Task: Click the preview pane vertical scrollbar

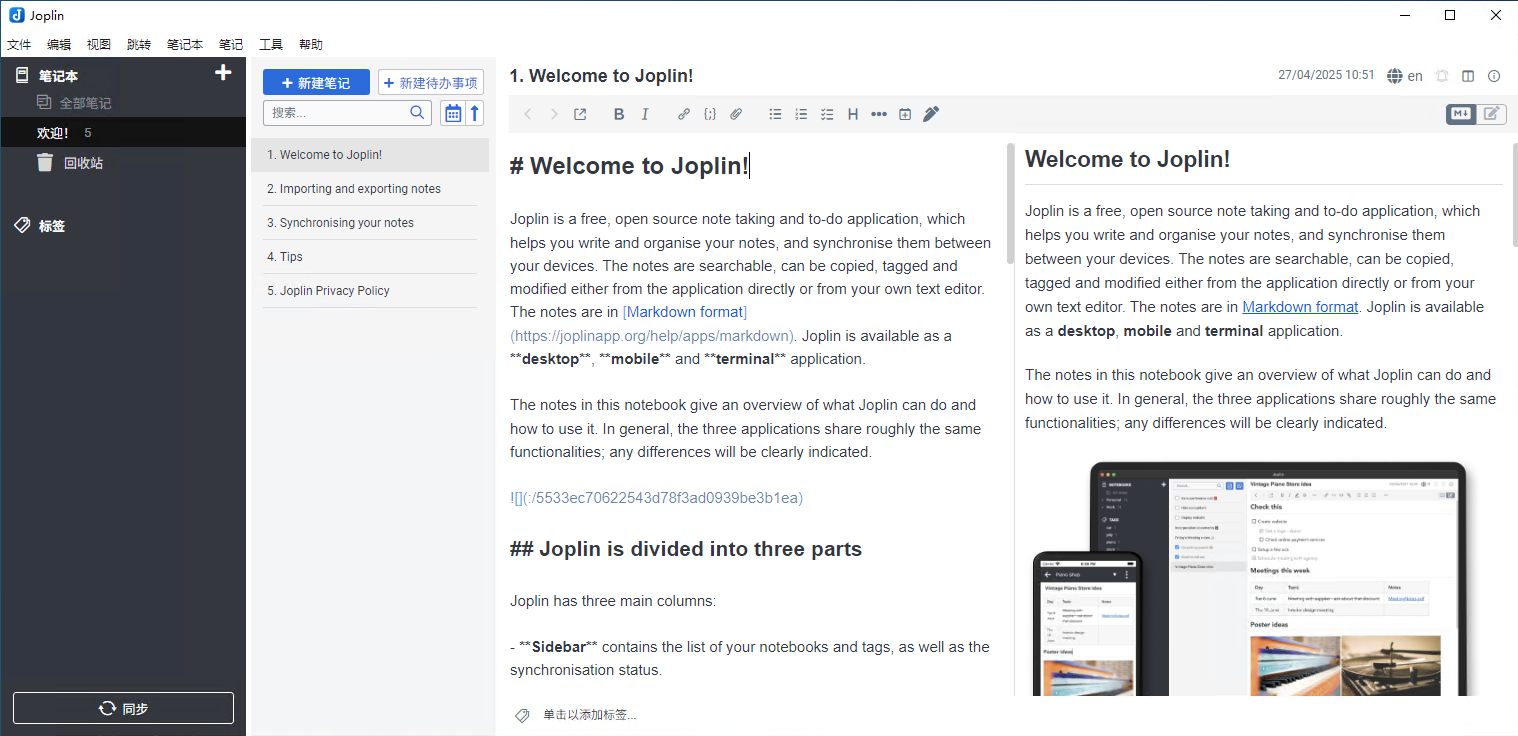Action: coord(1514,195)
